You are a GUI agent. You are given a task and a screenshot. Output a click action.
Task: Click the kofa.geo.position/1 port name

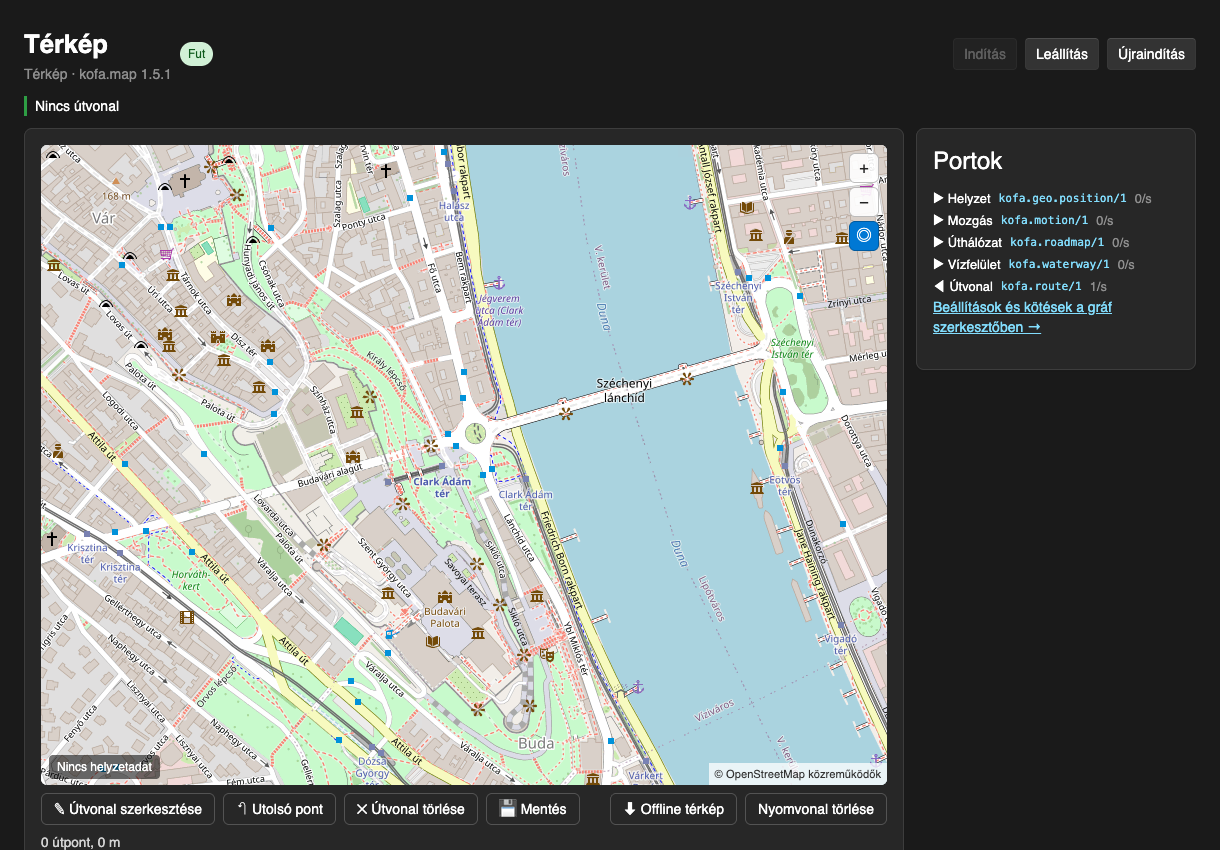pos(1063,198)
